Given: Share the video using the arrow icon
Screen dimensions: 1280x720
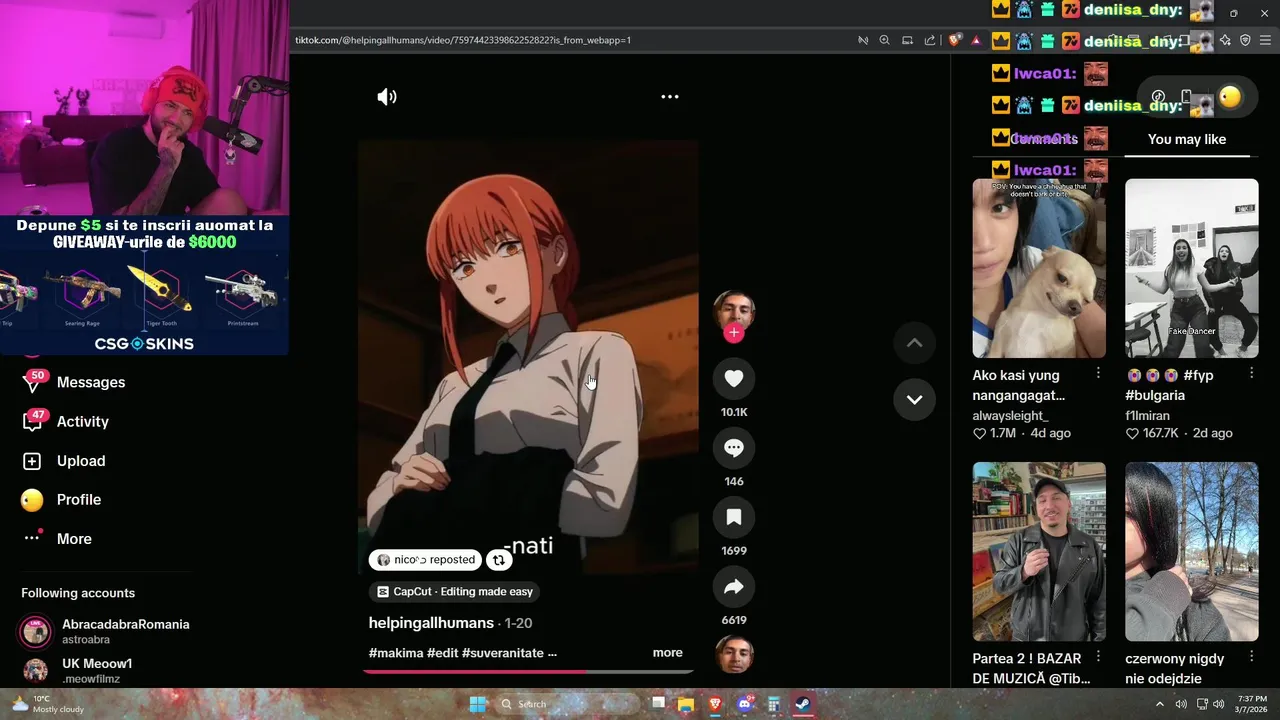Looking at the screenshot, I should click(734, 587).
